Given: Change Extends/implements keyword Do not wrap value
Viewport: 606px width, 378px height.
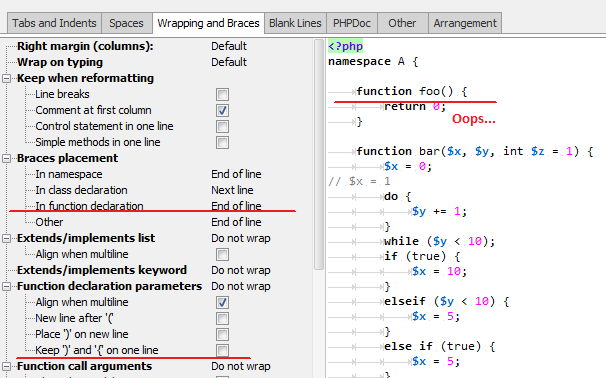Looking at the screenshot, I should pos(241,270).
